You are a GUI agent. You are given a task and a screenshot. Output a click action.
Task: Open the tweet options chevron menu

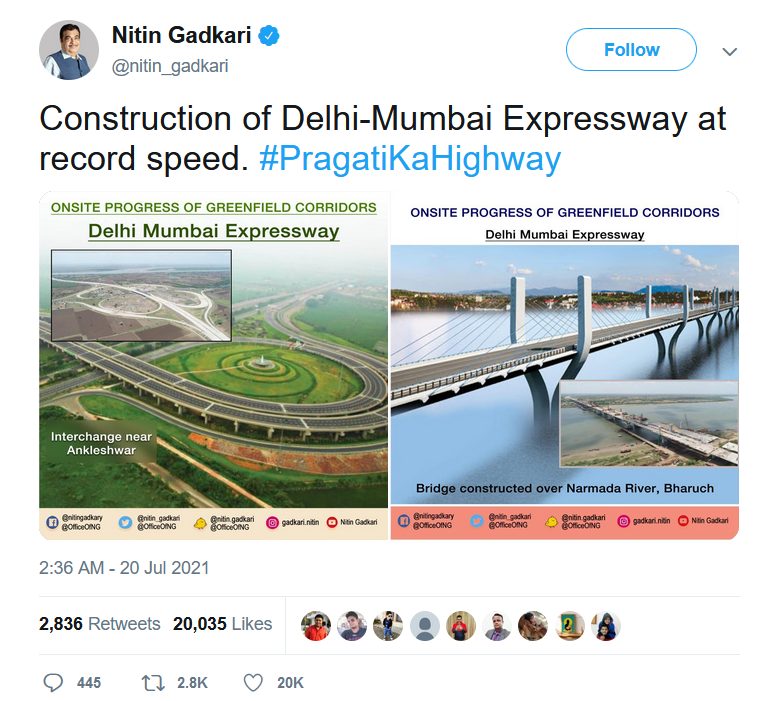pos(729,51)
